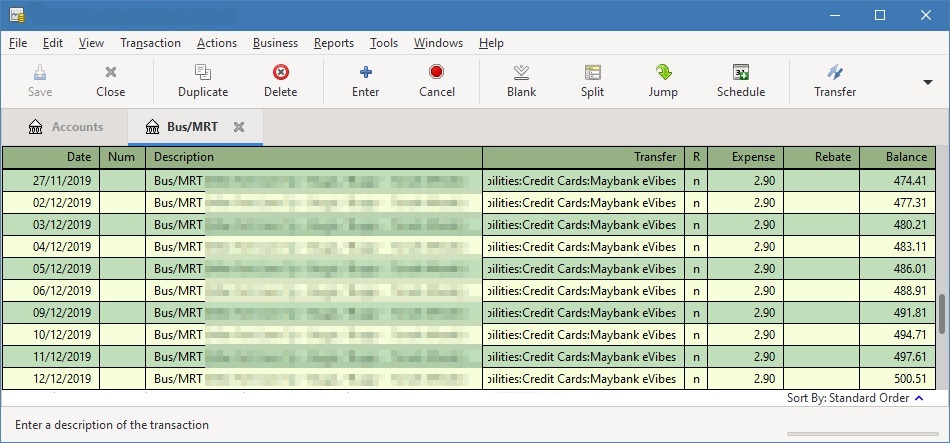Click balance value 497.61

(910, 356)
